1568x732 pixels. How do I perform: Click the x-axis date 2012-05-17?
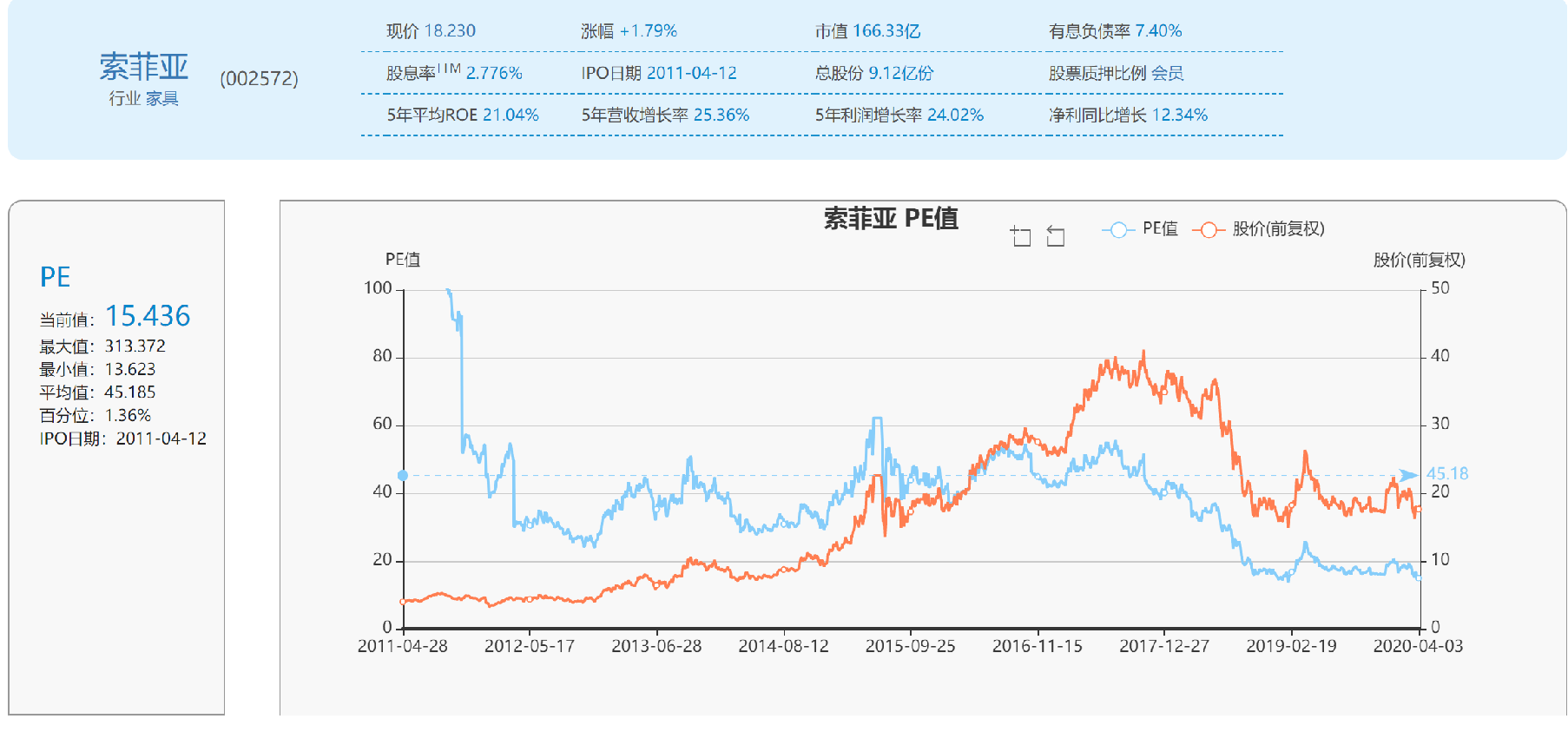pos(530,646)
